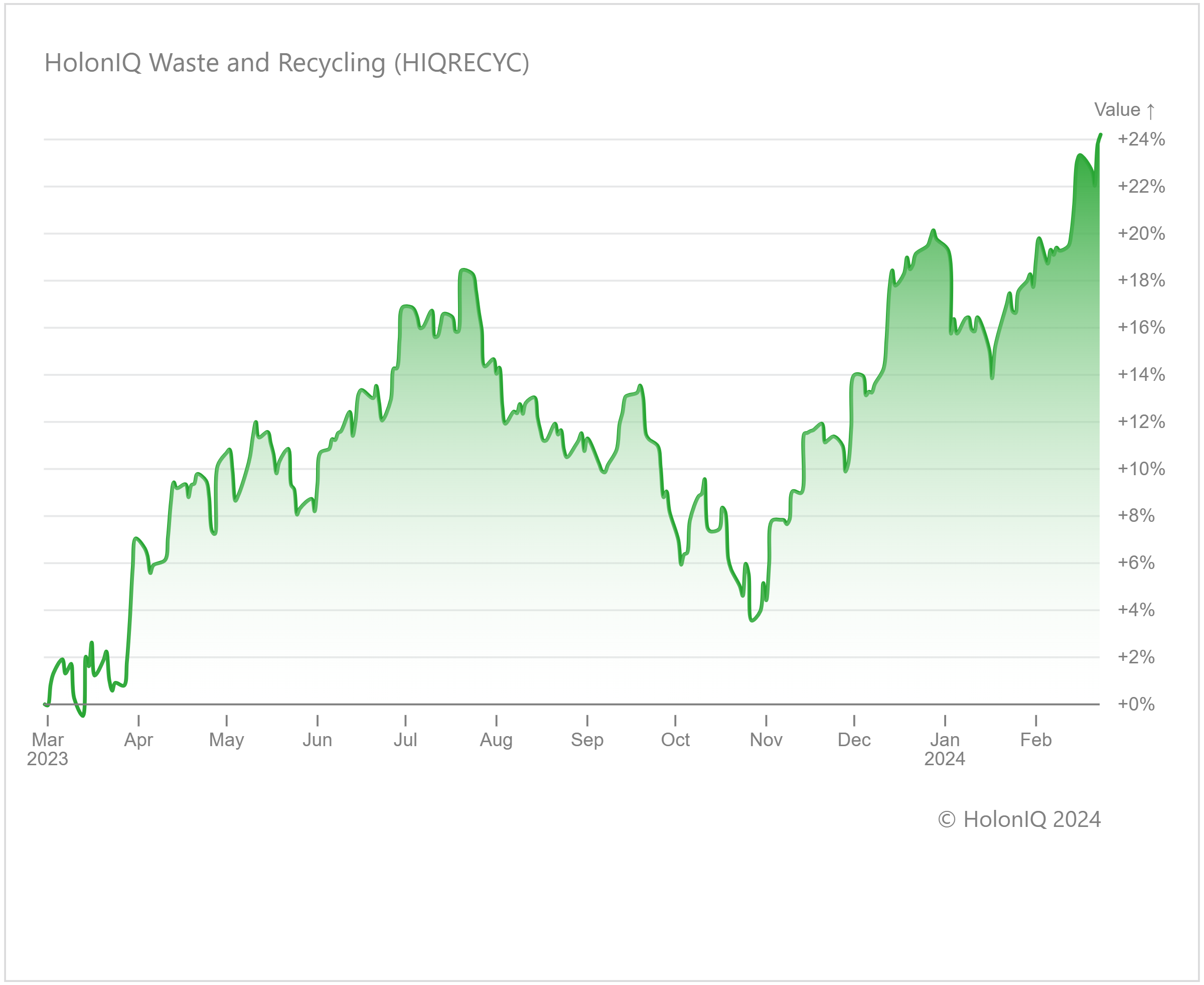Click the Mar 2023 x-axis label
The image size is (1204, 985).
[x=48, y=749]
